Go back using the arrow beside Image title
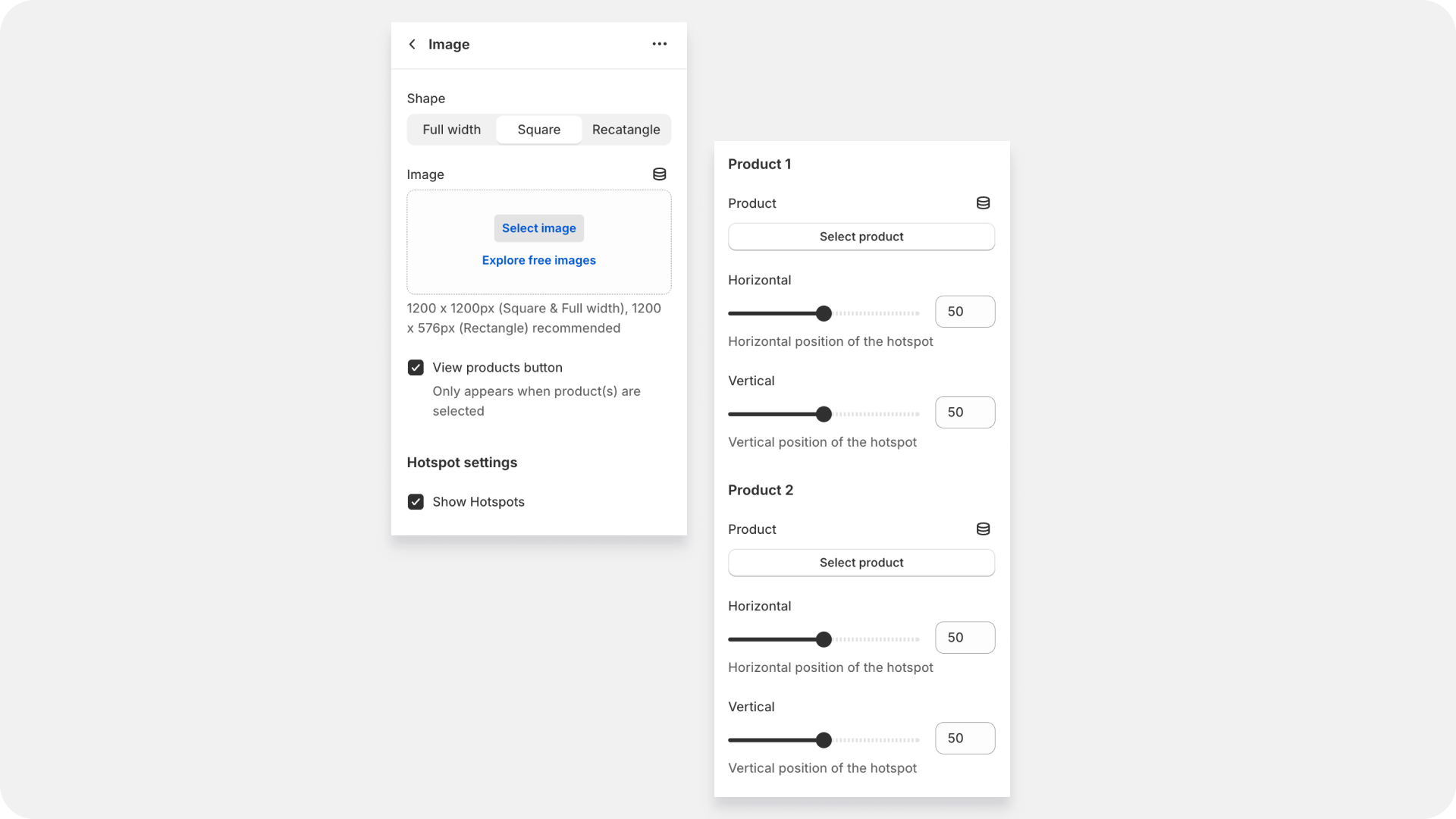Screen dimensions: 1456x819 (412, 44)
